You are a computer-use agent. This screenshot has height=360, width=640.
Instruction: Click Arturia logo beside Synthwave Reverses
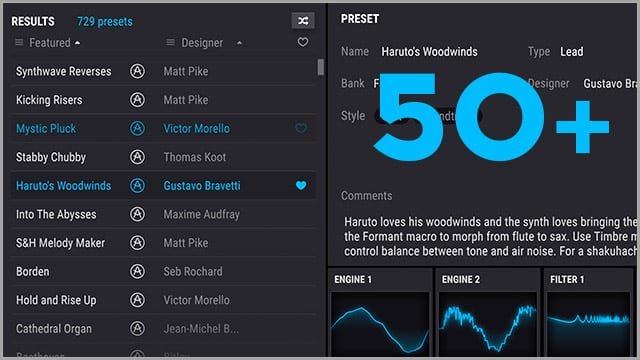point(137,71)
